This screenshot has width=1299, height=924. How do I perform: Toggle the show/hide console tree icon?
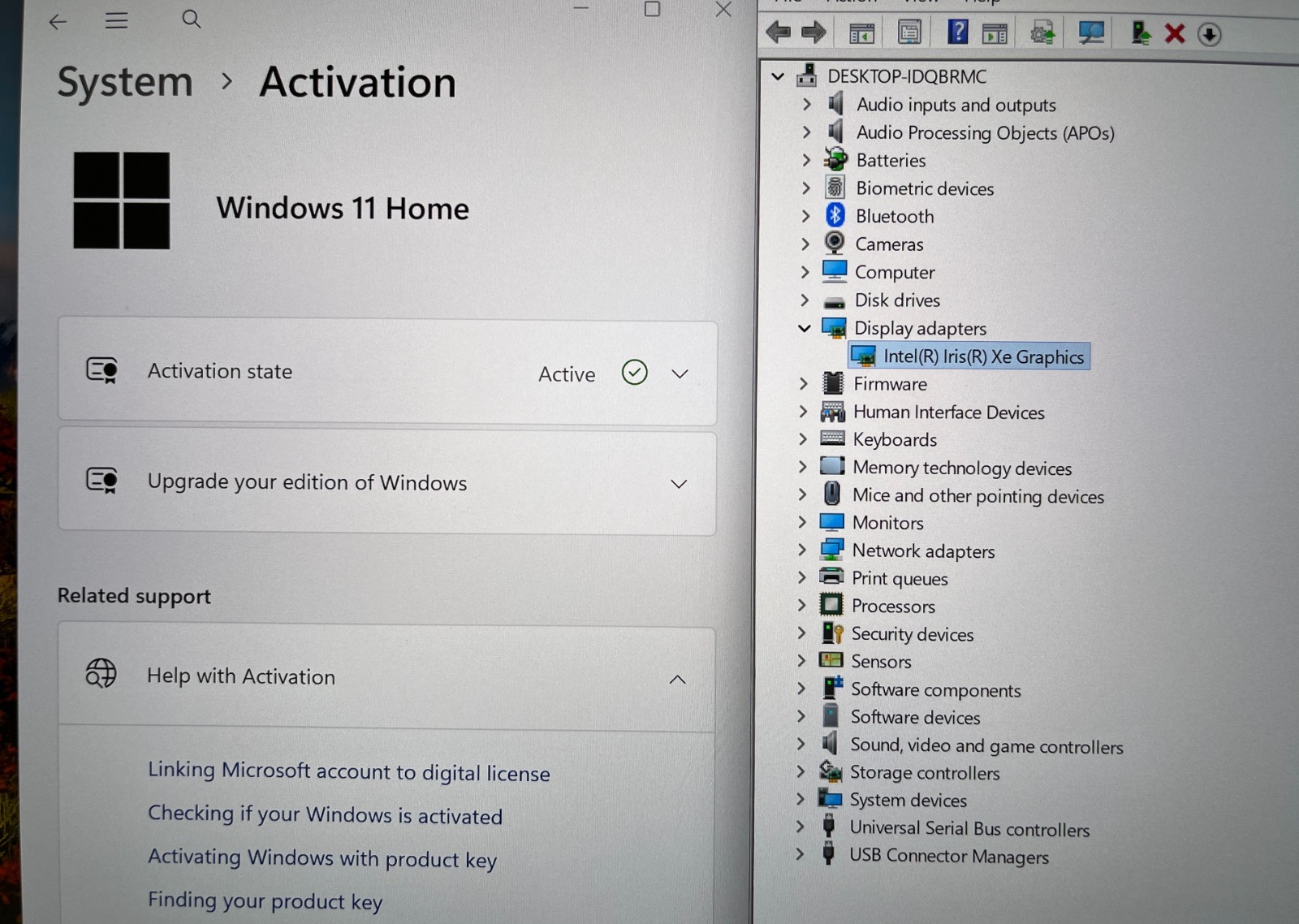point(861,33)
